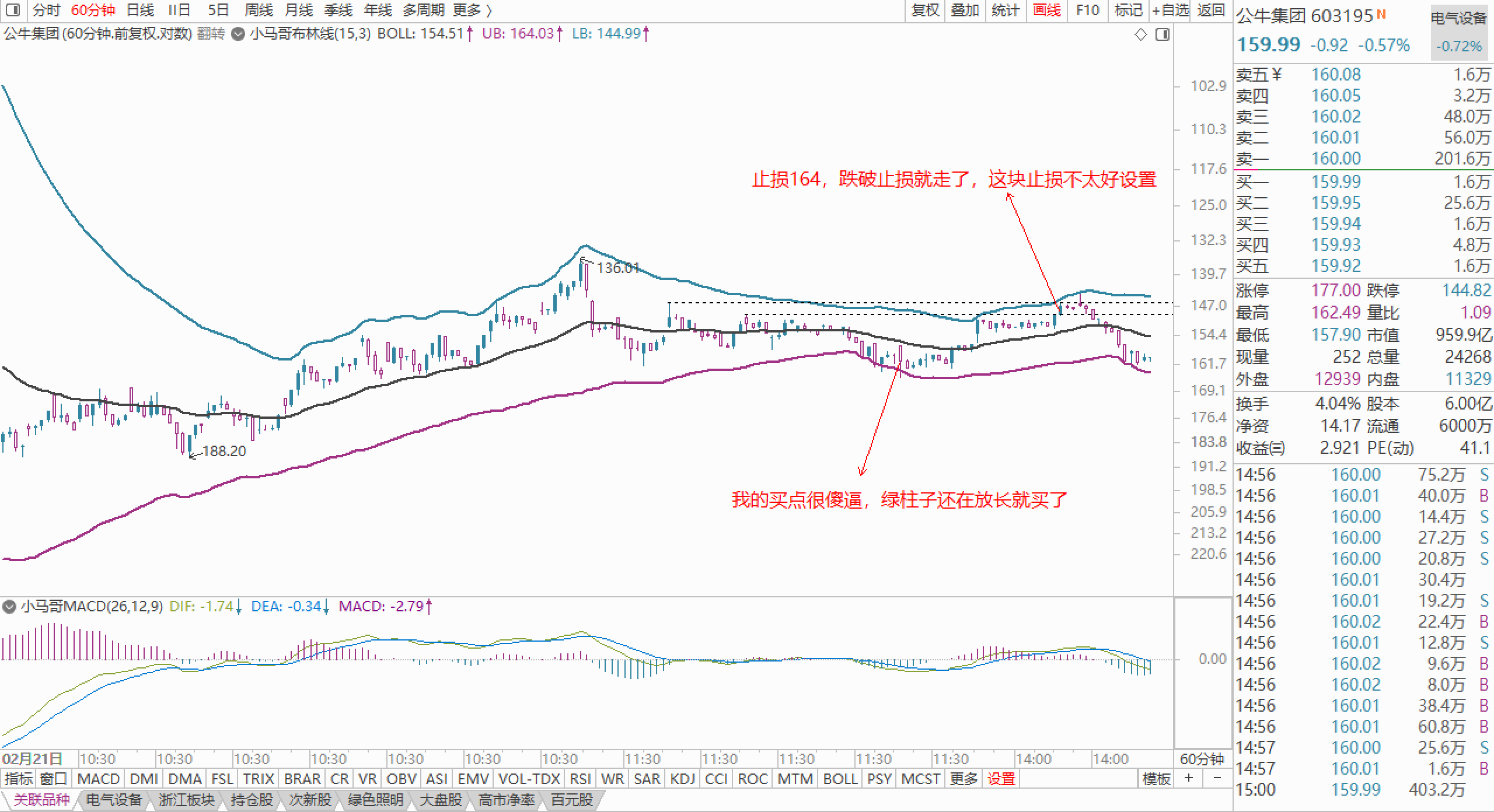This screenshot has width=1494, height=812.
Task: Click plus zoom-in button at bottom
Action: pos(1189,778)
